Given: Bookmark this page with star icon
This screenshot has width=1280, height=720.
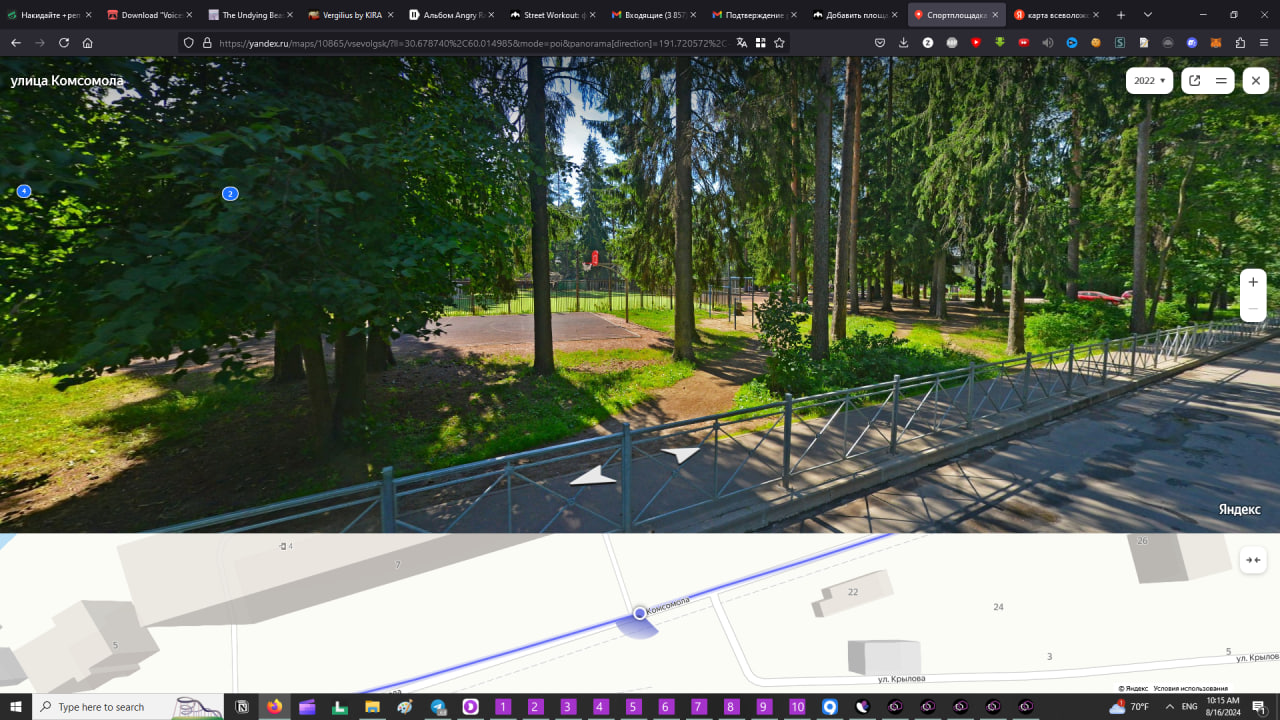Looking at the screenshot, I should 779,43.
